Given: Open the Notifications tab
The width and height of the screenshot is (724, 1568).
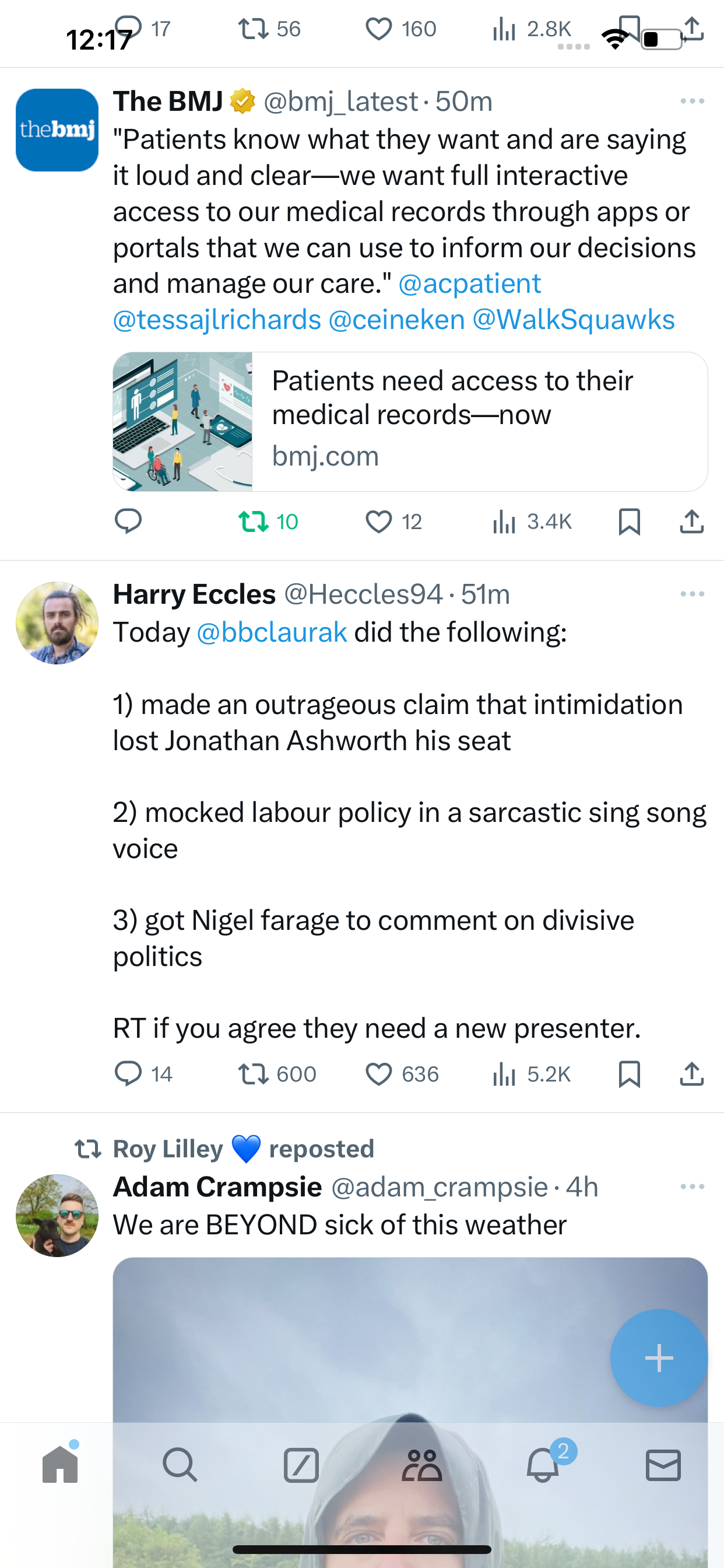Looking at the screenshot, I should [x=543, y=1465].
